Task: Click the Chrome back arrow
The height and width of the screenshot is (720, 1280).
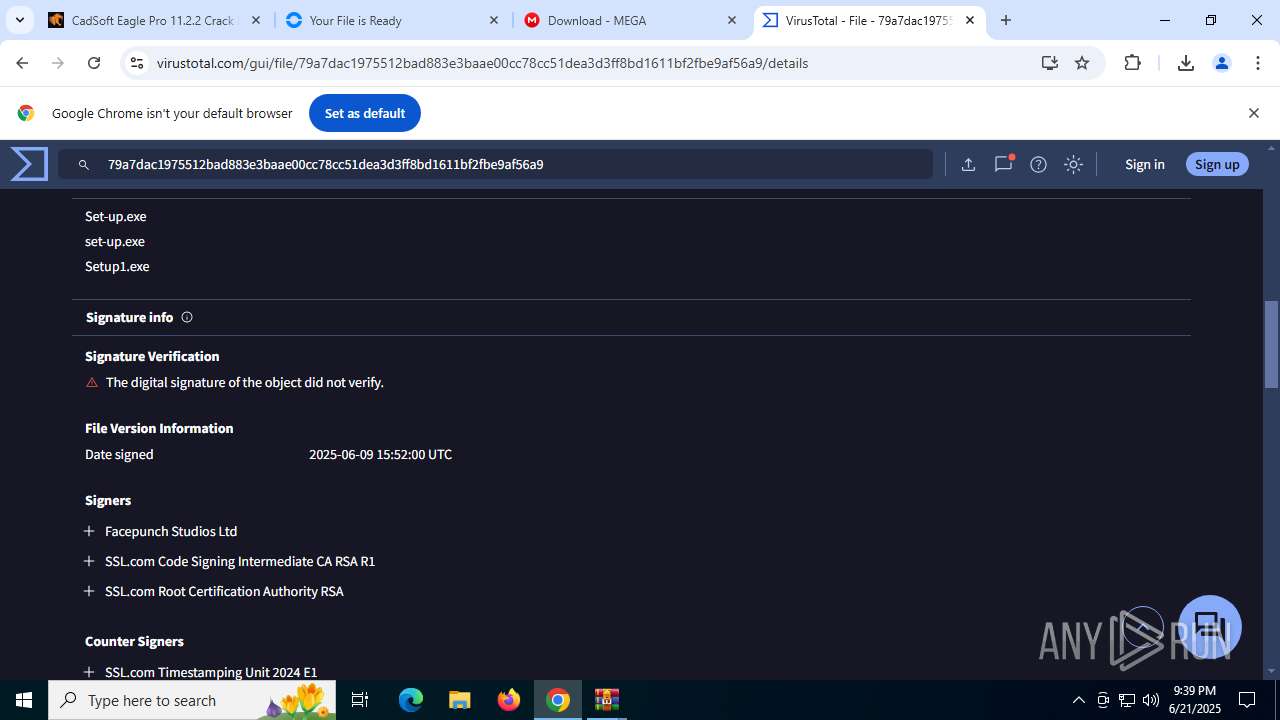Action: tap(22, 63)
